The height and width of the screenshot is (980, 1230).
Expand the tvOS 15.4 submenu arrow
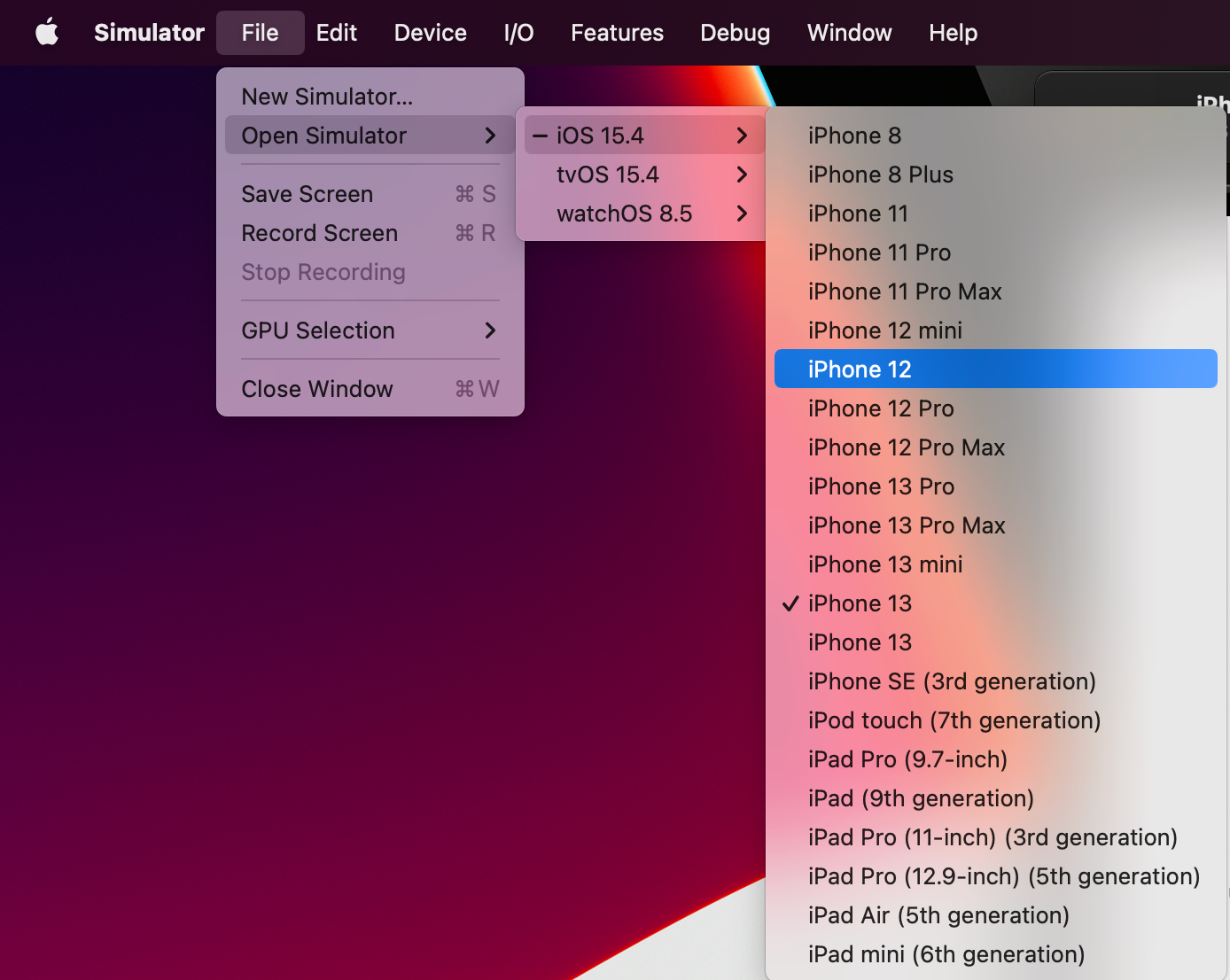click(x=742, y=174)
